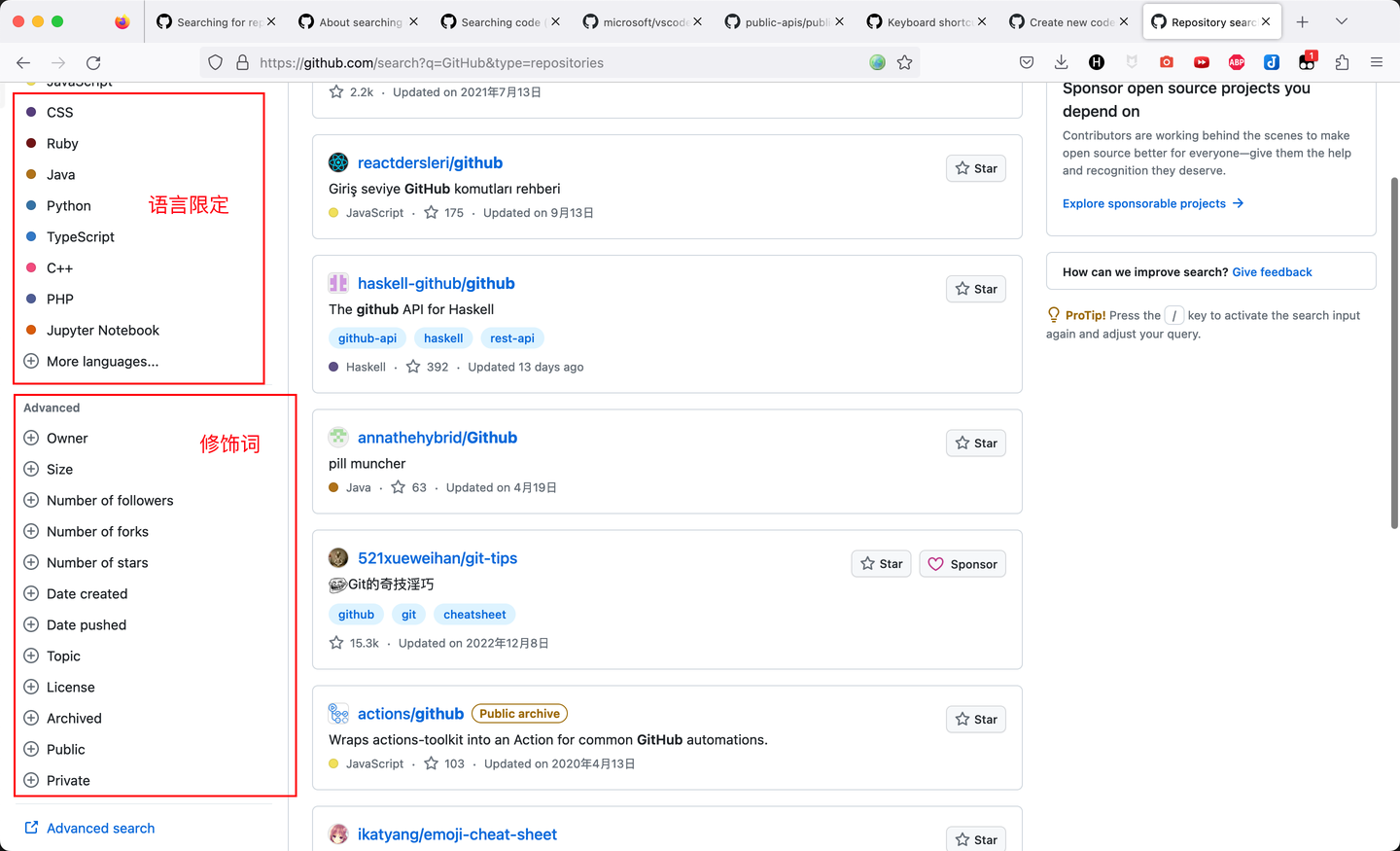Open the Firefox downloads icon
This screenshot has height=851, width=1400.
(1061, 62)
